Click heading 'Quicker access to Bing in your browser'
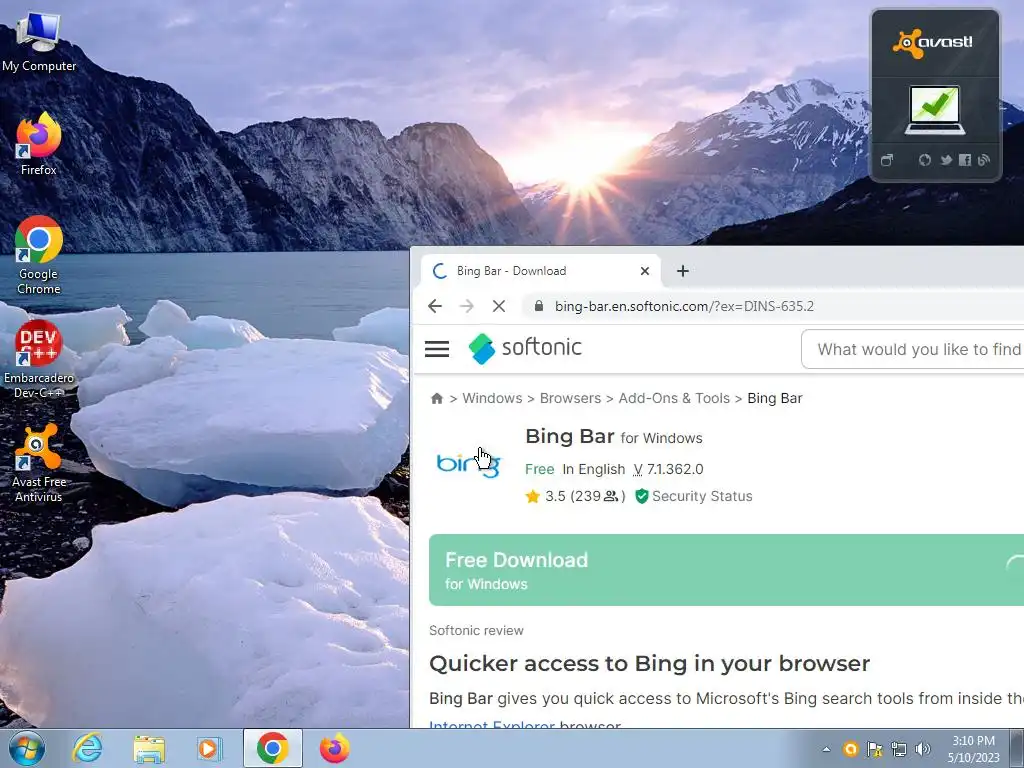The image size is (1024, 768). pyautogui.click(x=649, y=664)
